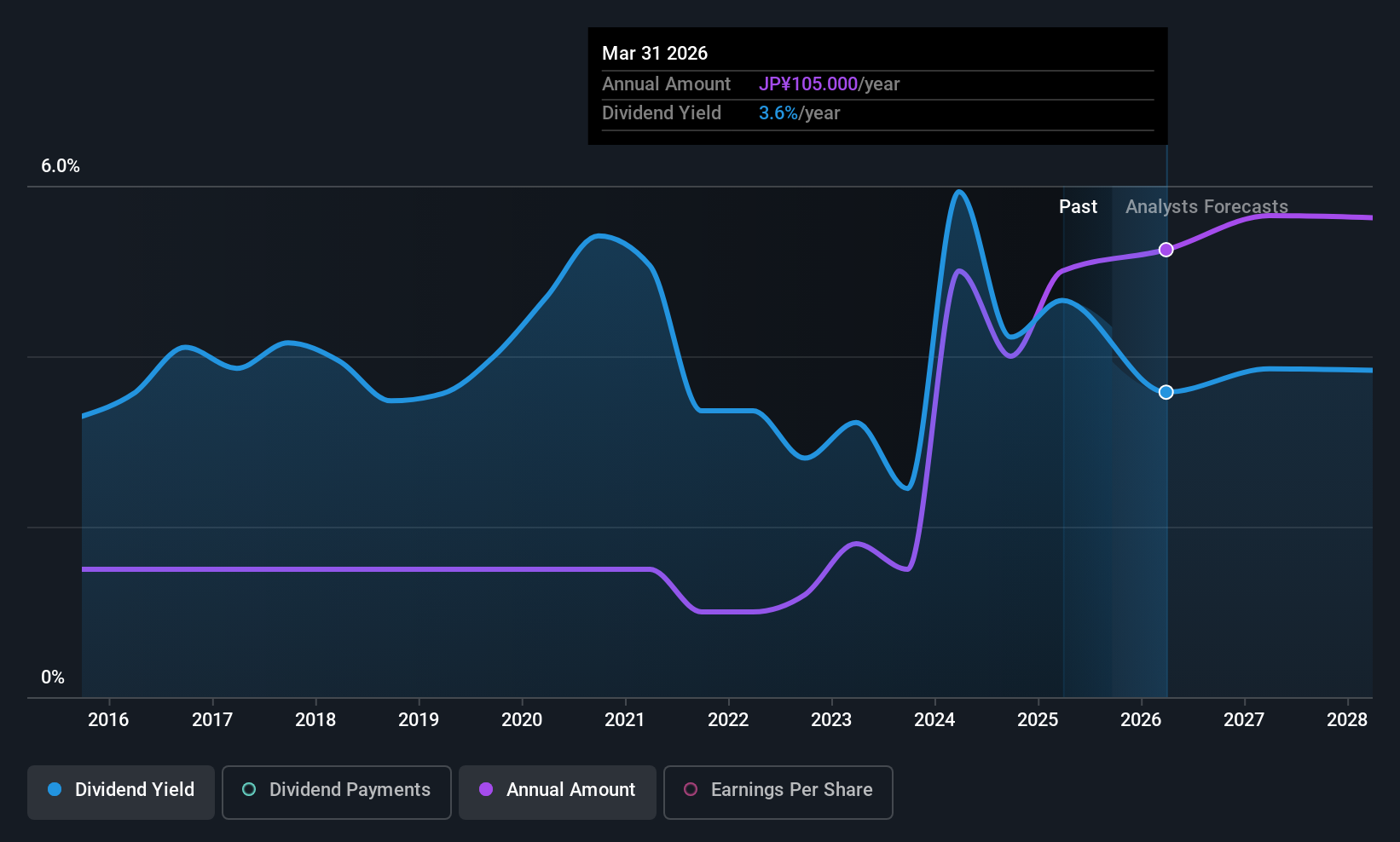Click the 2024 x-axis year label
The height and width of the screenshot is (842, 1400).
pos(934,720)
